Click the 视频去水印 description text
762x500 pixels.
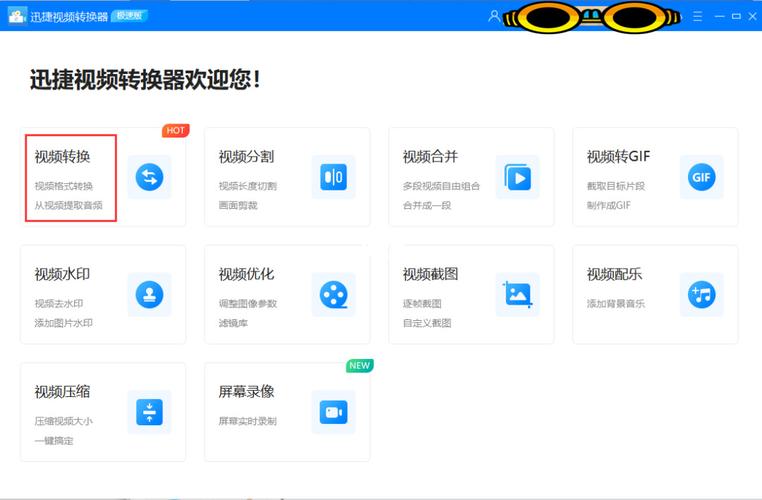59,304
